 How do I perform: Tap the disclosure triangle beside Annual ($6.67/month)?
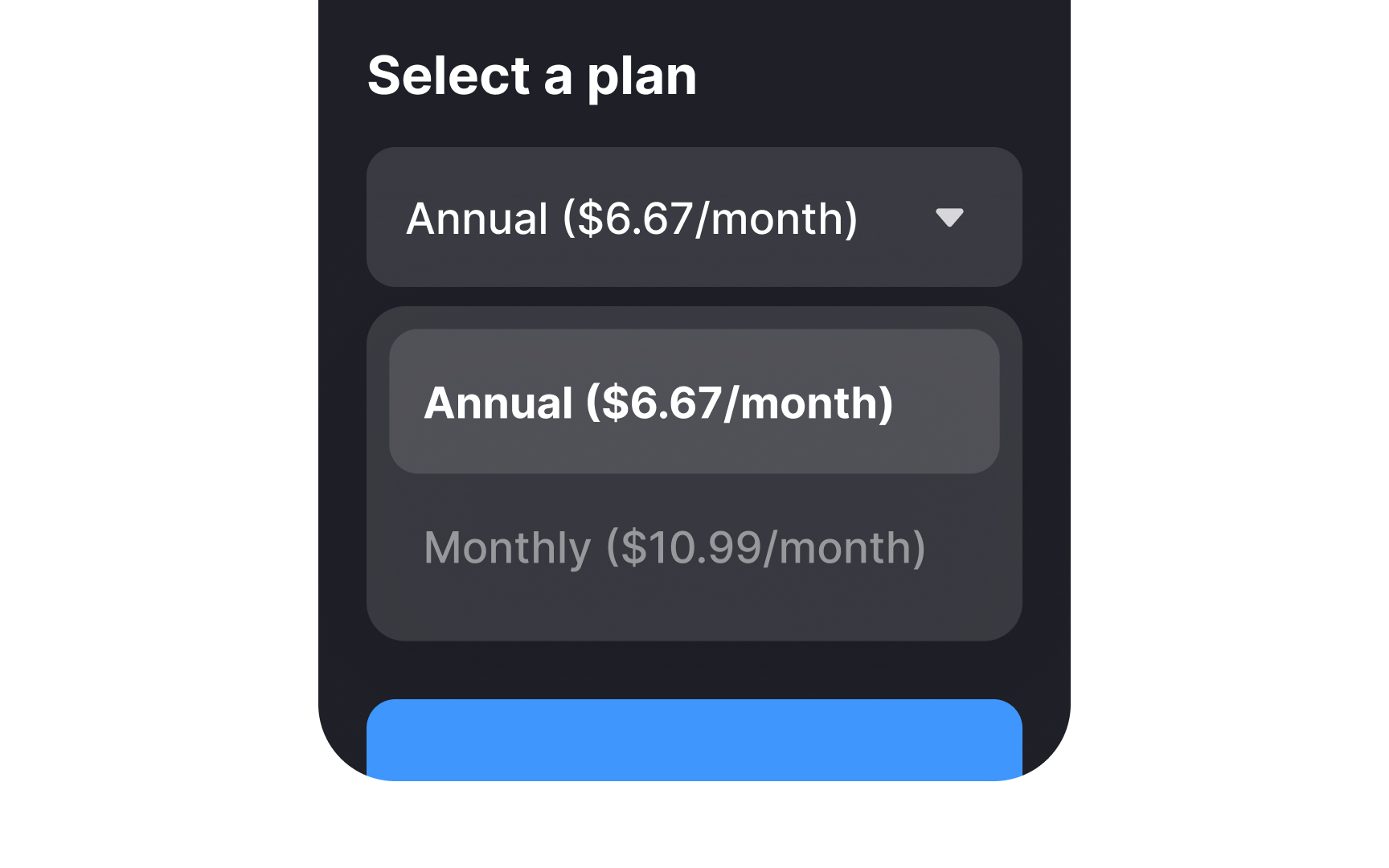pos(949,219)
